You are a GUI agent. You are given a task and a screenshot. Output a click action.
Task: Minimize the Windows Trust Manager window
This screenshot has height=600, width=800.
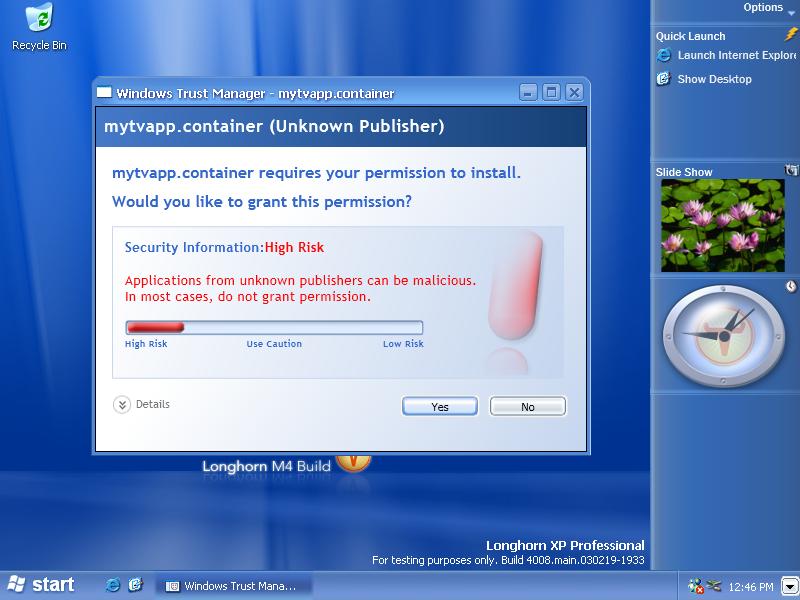[528, 92]
